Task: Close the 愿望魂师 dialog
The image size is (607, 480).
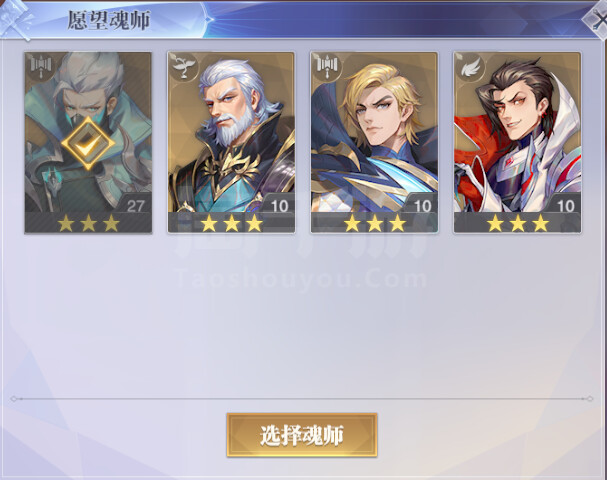Action: pyautogui.click(x=596, y=22)
